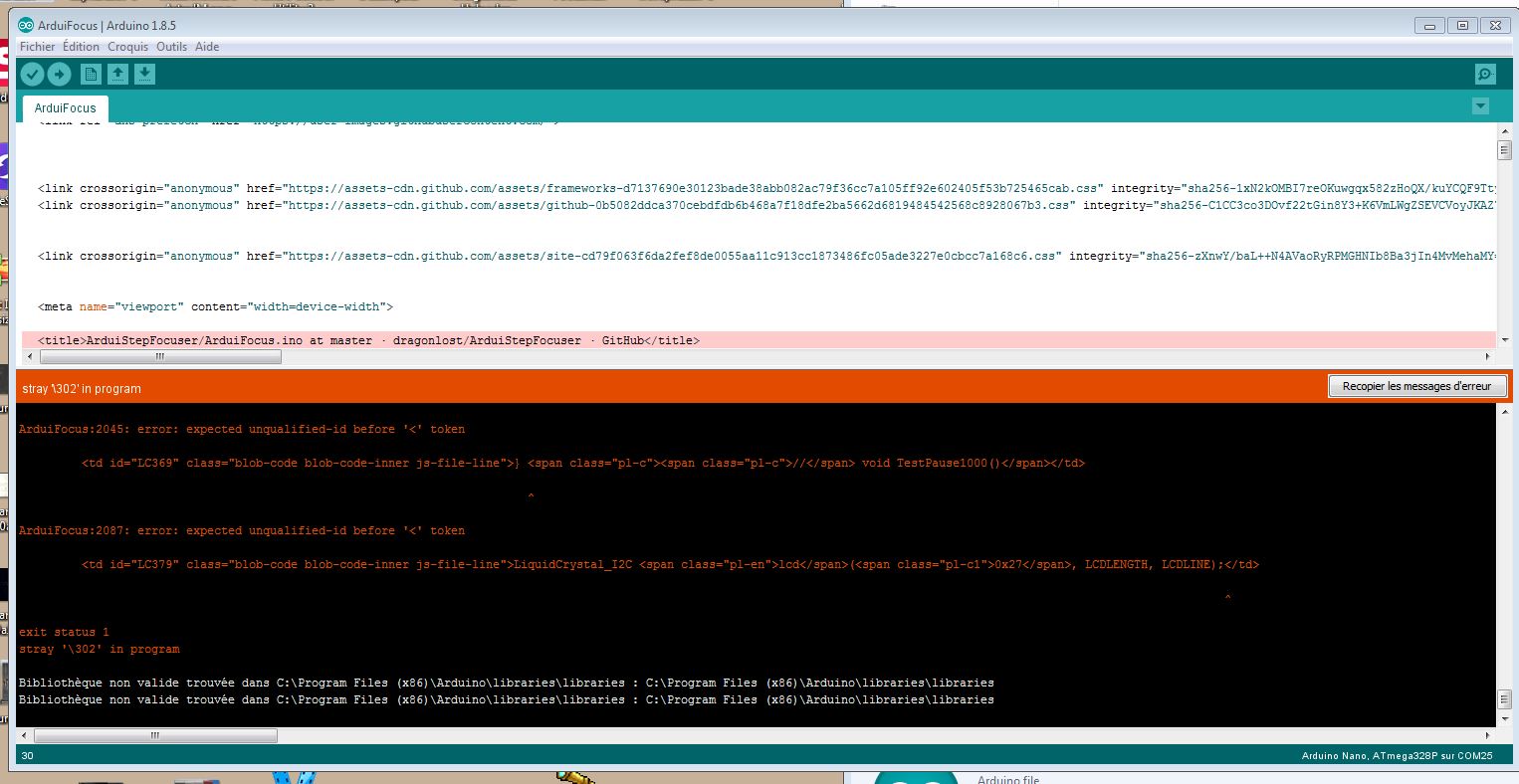This screenshot has width=1519, height=784.
Task: Click the Arduino logo in the title bar
Action: pos(26,25)
